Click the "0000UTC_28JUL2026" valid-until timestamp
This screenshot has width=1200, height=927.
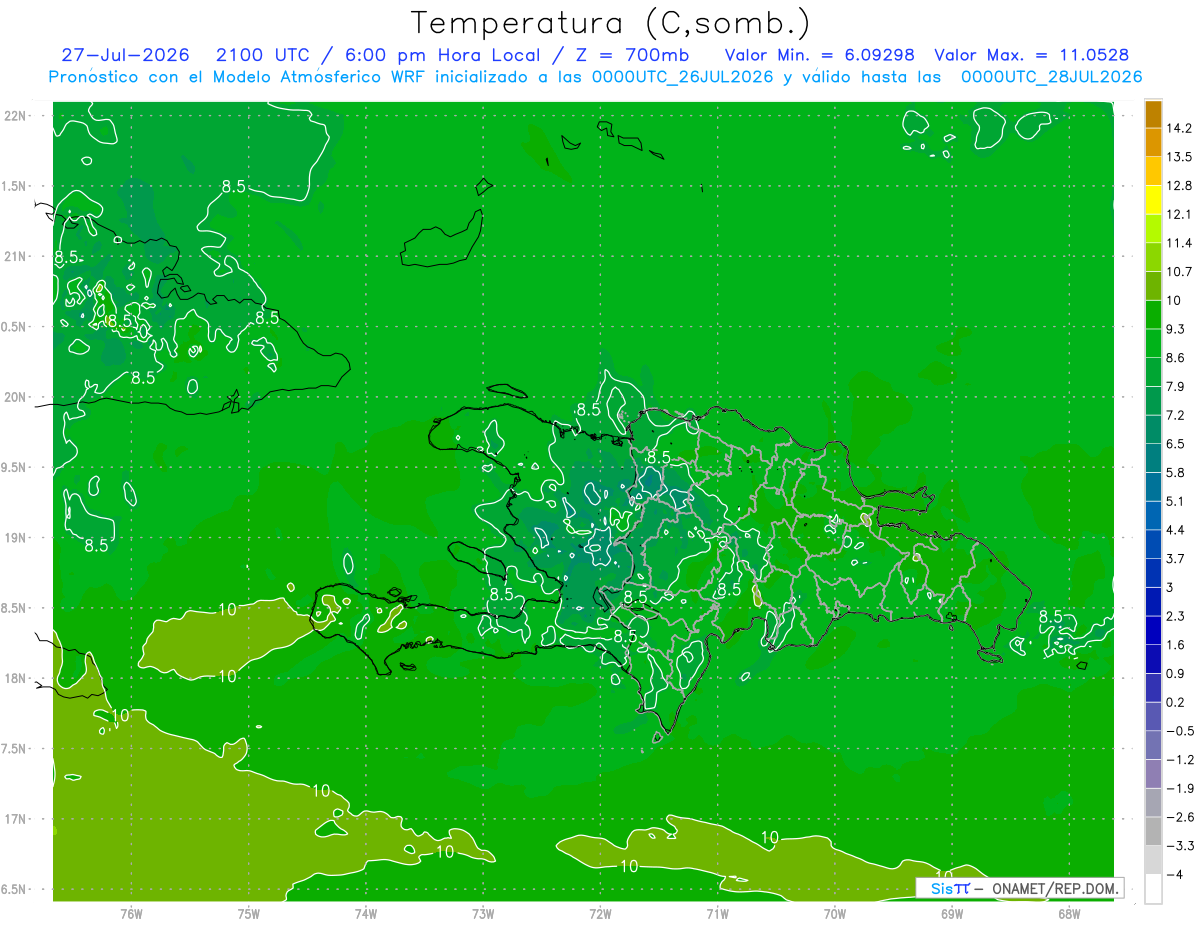(x=1052, y=77)
